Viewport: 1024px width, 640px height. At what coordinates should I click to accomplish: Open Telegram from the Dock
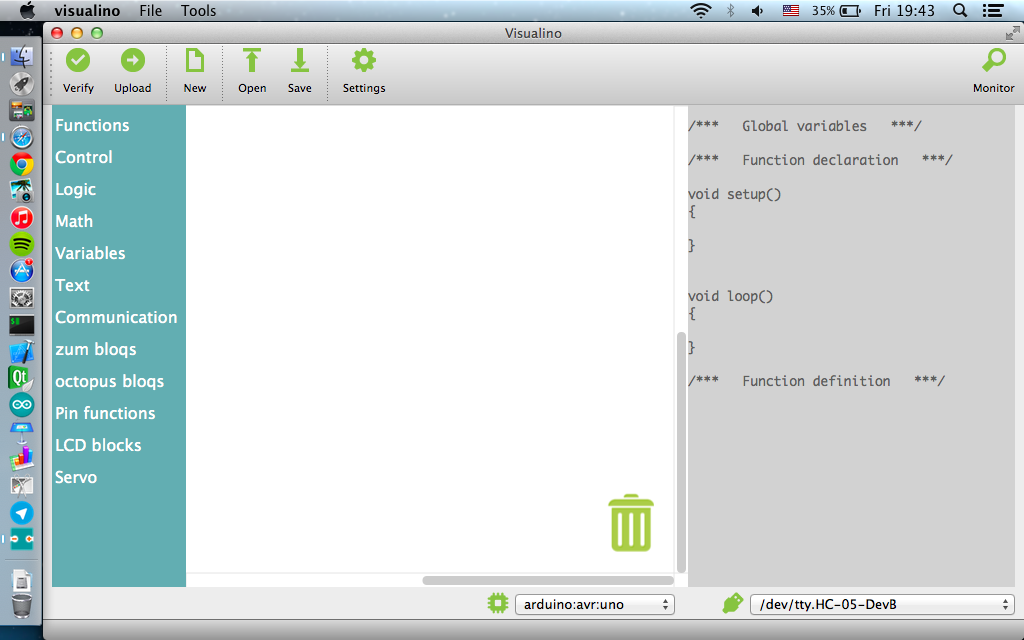coord(22,513)
